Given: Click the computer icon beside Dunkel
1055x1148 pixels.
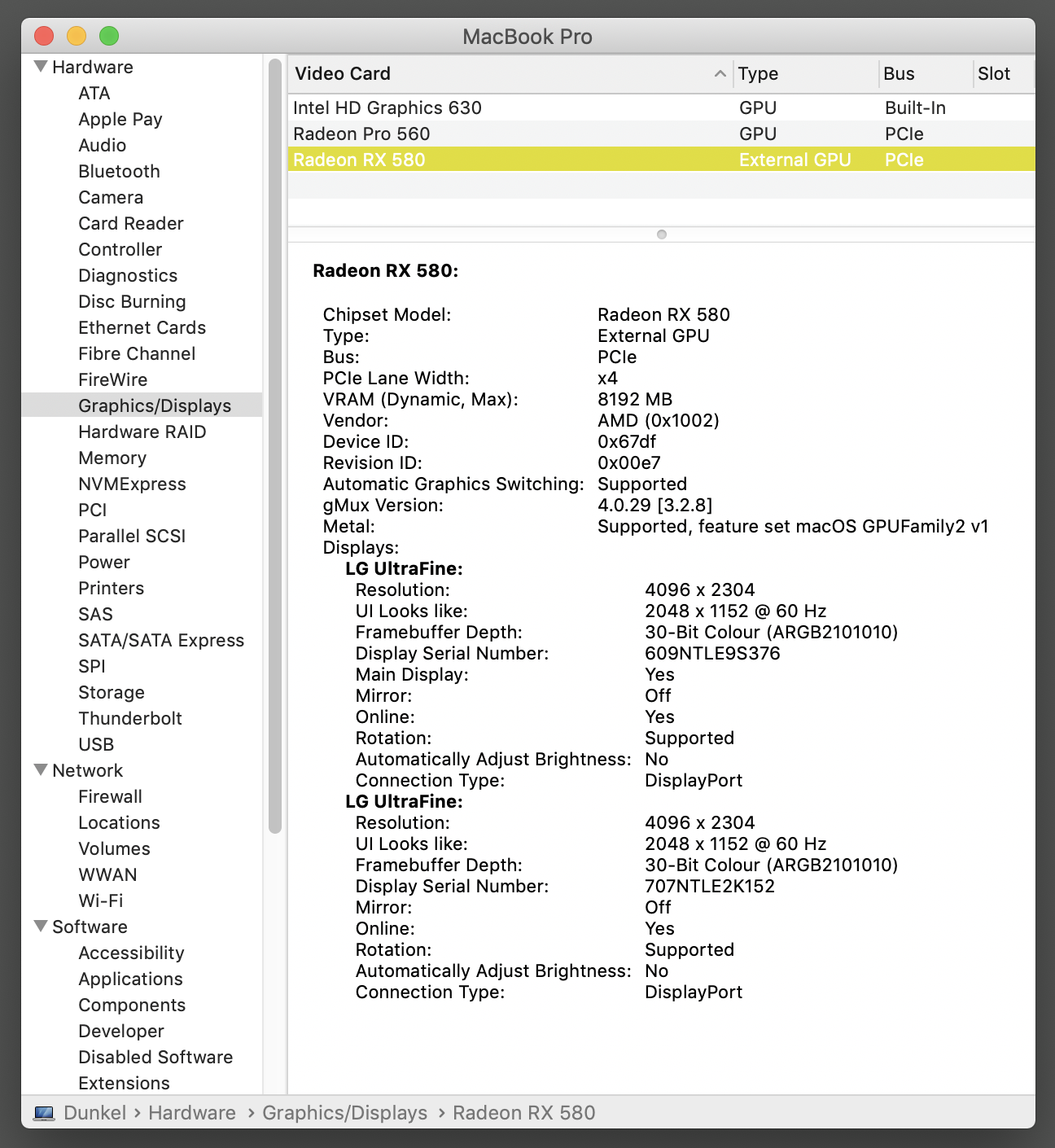Looking at the screenshot, I should tap(44, 1113).
